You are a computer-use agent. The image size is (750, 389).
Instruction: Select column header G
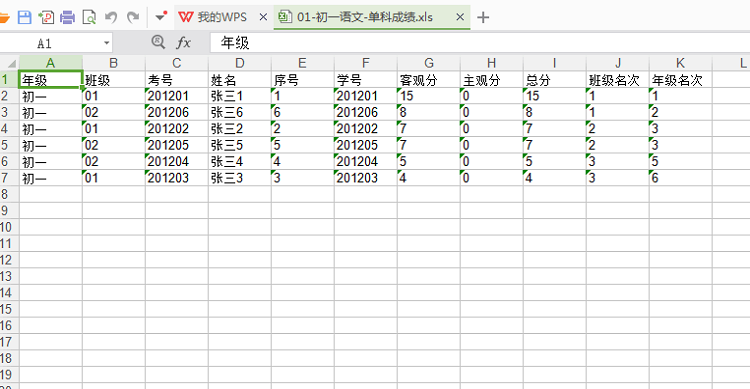[429, 63]
